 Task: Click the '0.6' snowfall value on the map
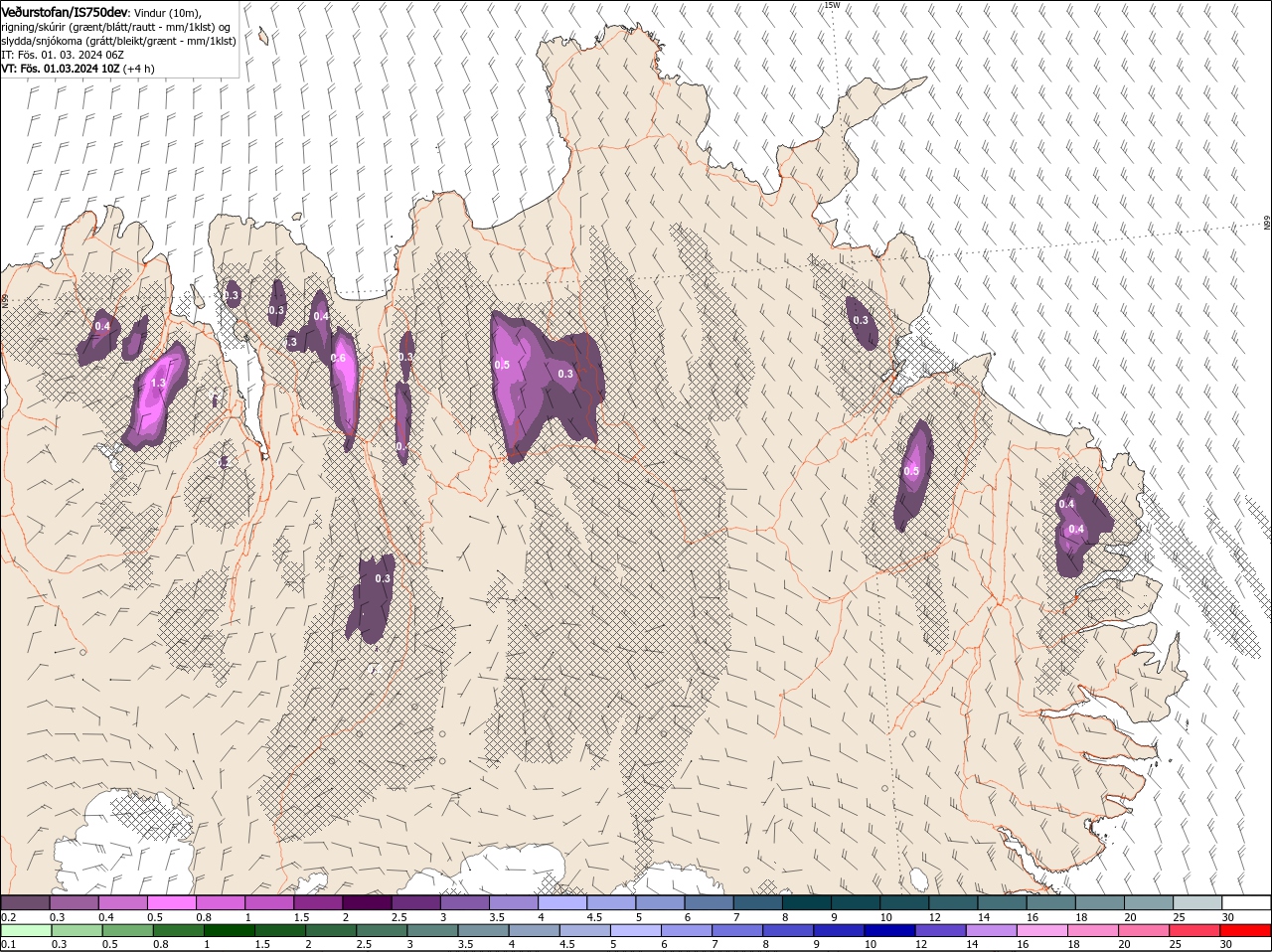point(338,359)
